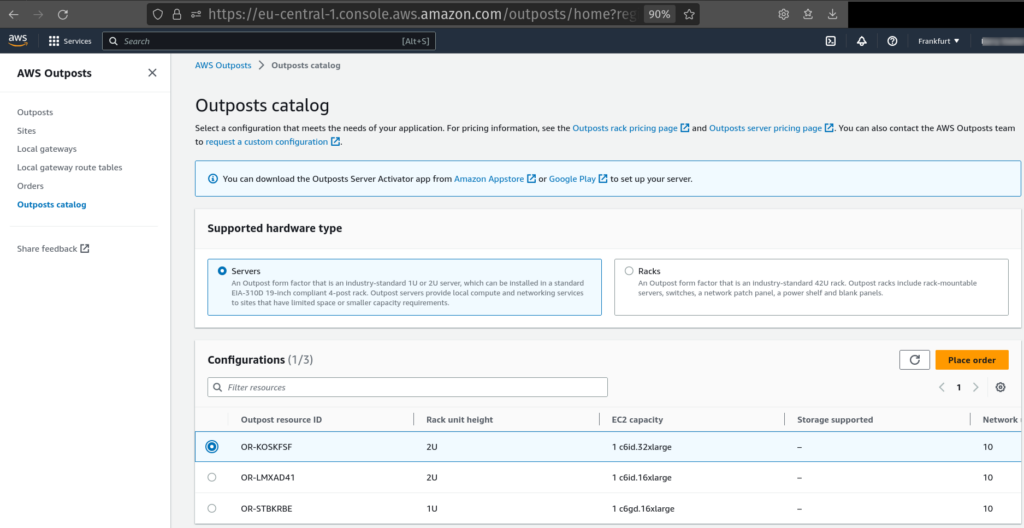Click the OR-KOSKFSF resource ID text
The image size is (1024, 528).
pos(266,448)
